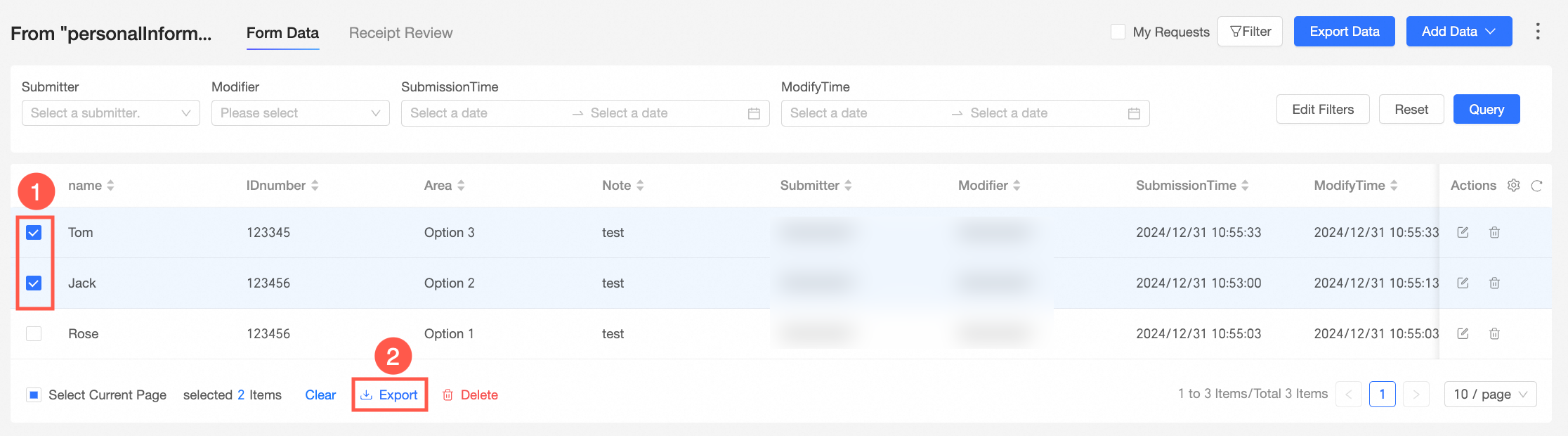
Task: Click the blue Query button
Action: [x=1486, y=110]
